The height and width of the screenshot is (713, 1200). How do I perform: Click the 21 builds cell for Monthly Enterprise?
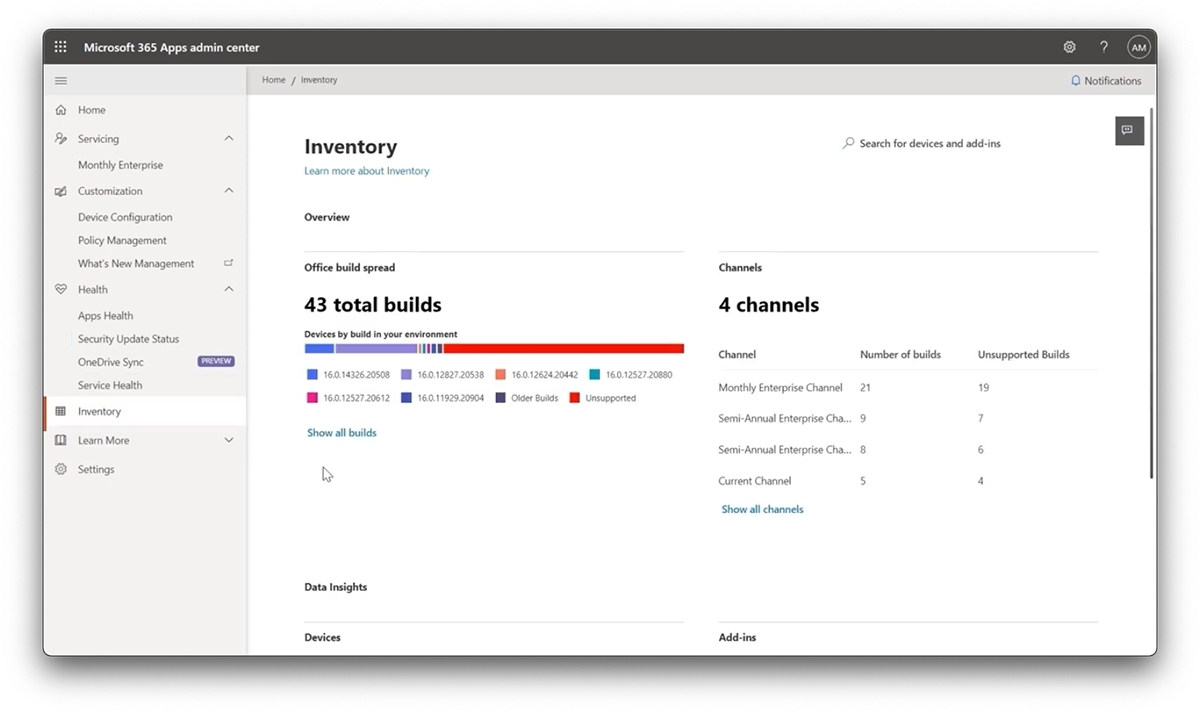(865, 387)
